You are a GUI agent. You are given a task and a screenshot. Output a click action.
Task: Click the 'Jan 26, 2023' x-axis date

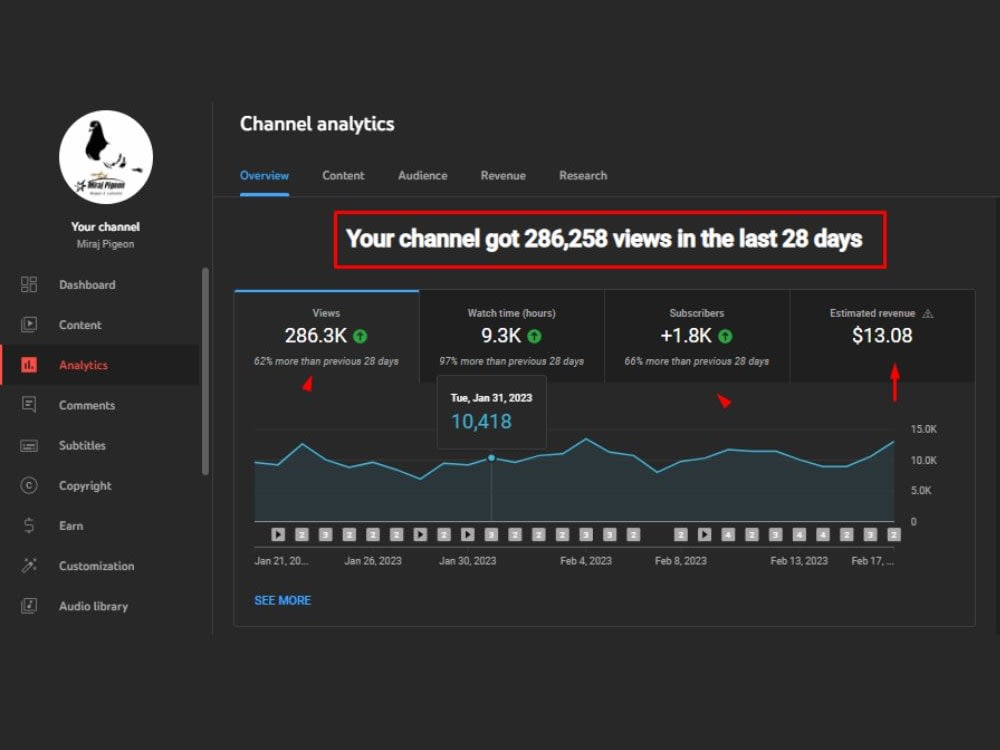coord(373,561)
